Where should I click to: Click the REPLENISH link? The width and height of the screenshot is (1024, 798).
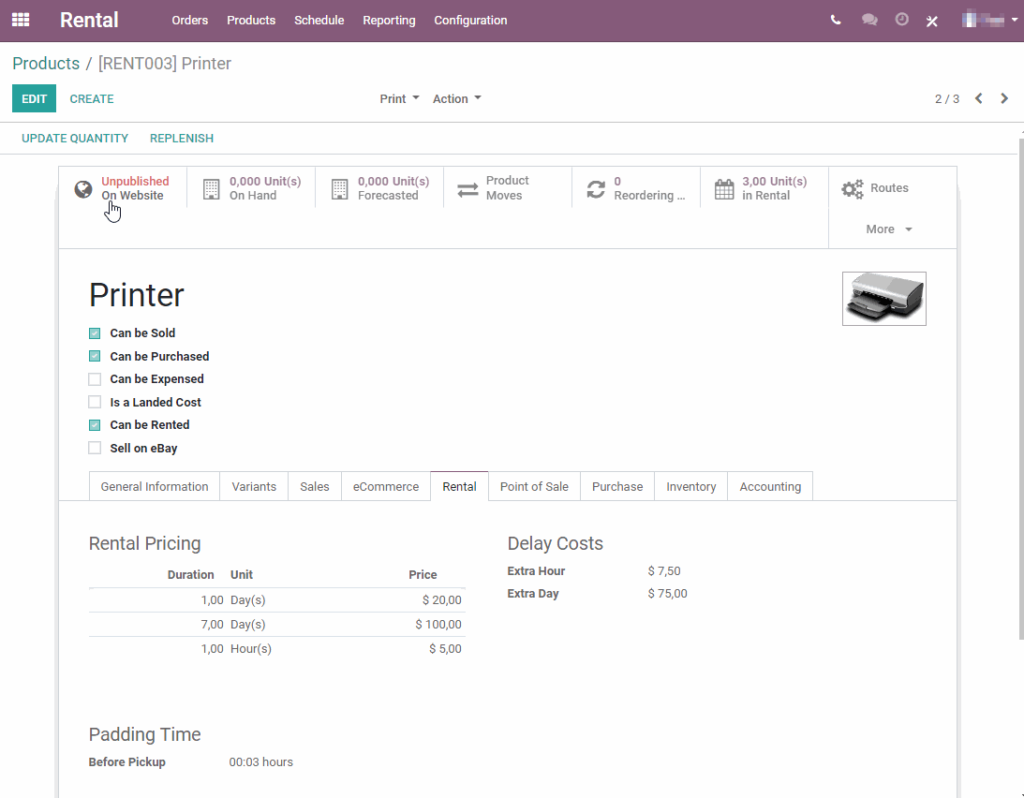[x=181, y=138]
